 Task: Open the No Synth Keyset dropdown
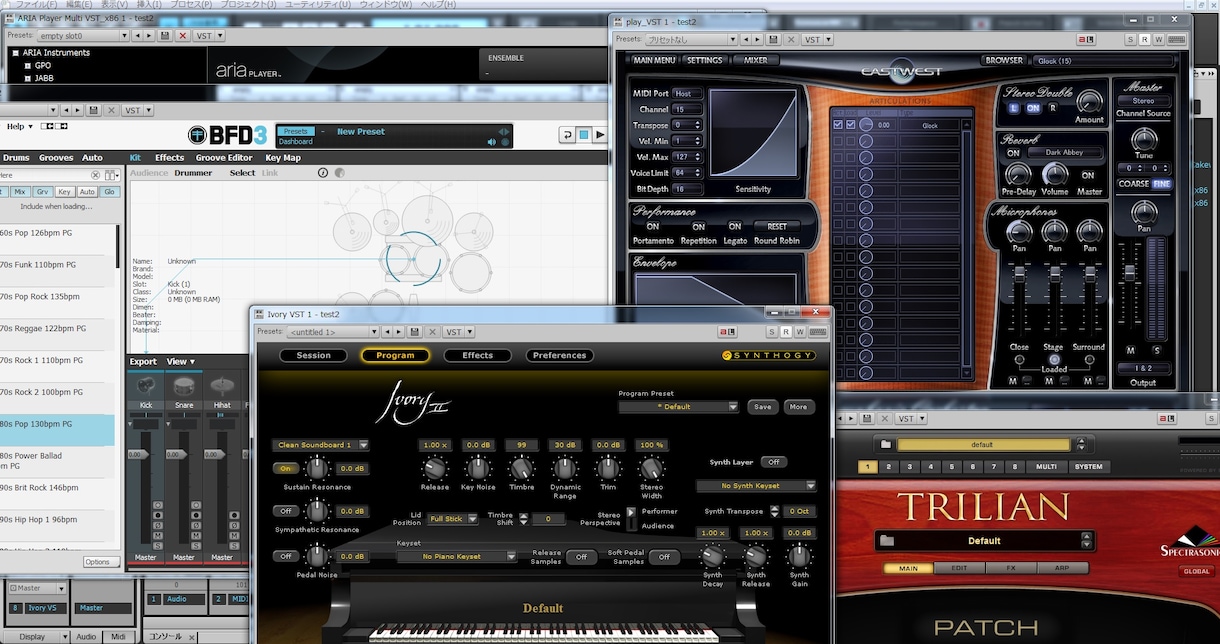pyautogui.click(x=755, y=486)
